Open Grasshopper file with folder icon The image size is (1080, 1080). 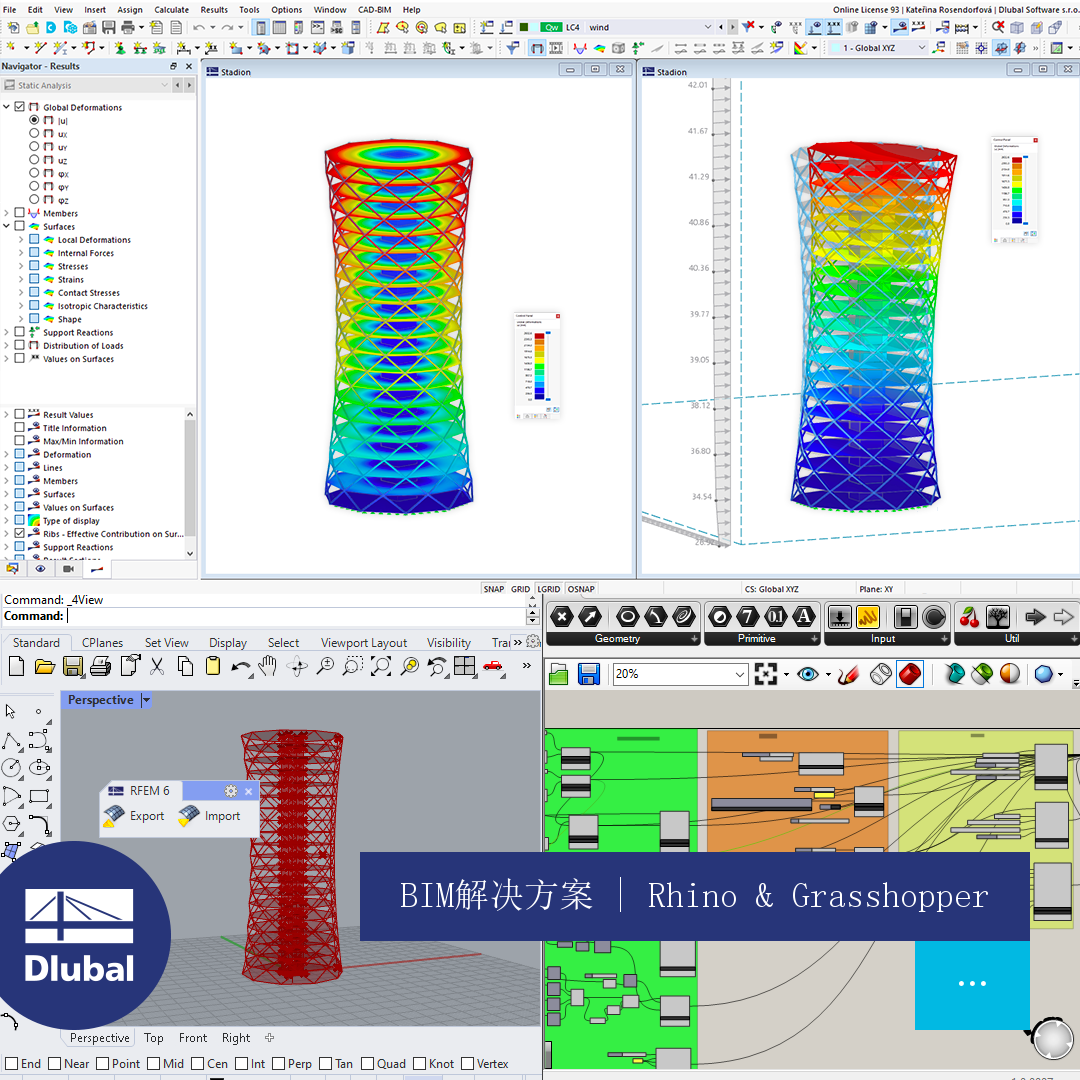tap(559, 674)
